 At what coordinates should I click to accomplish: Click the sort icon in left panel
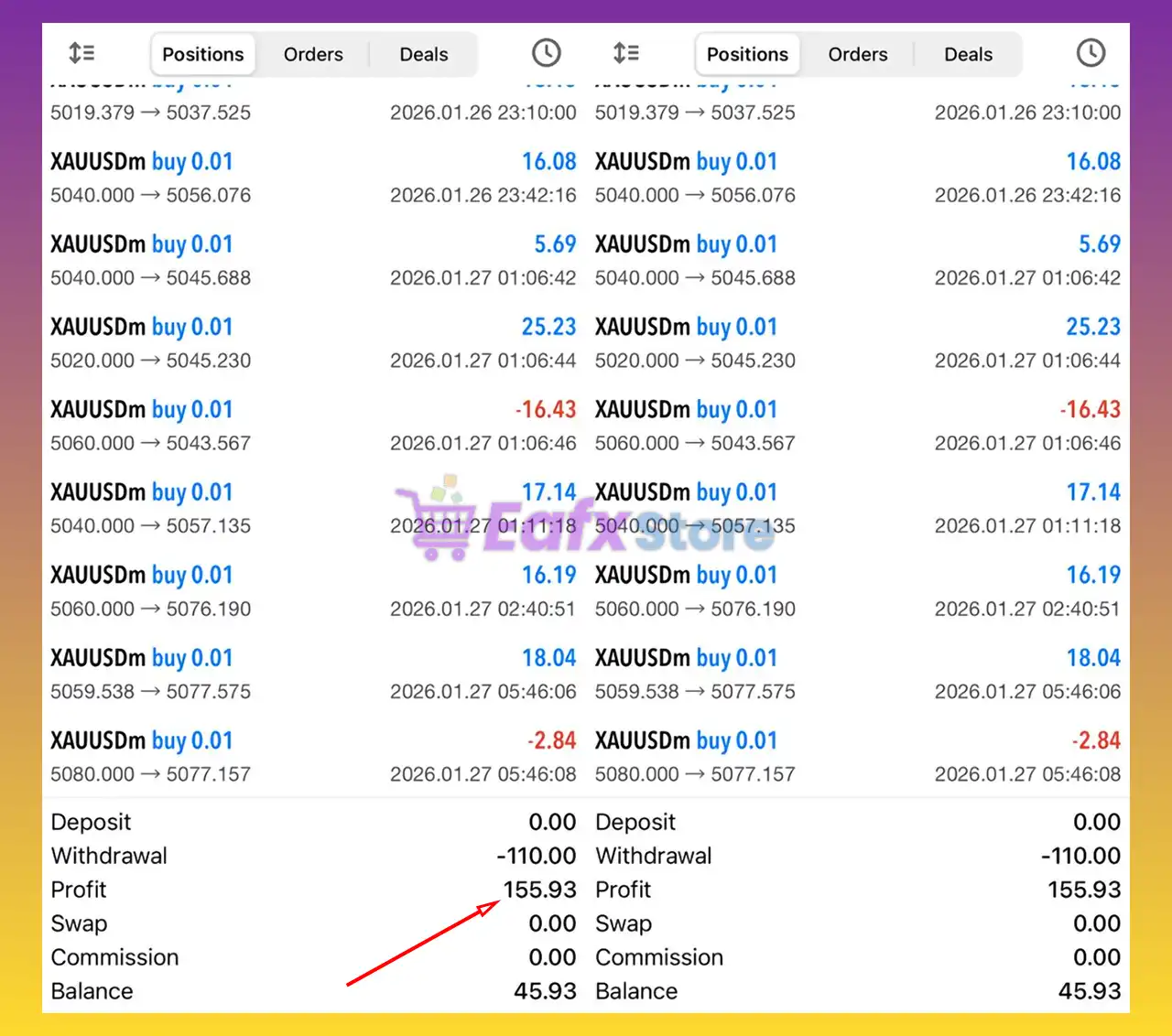tap(81, 53)
